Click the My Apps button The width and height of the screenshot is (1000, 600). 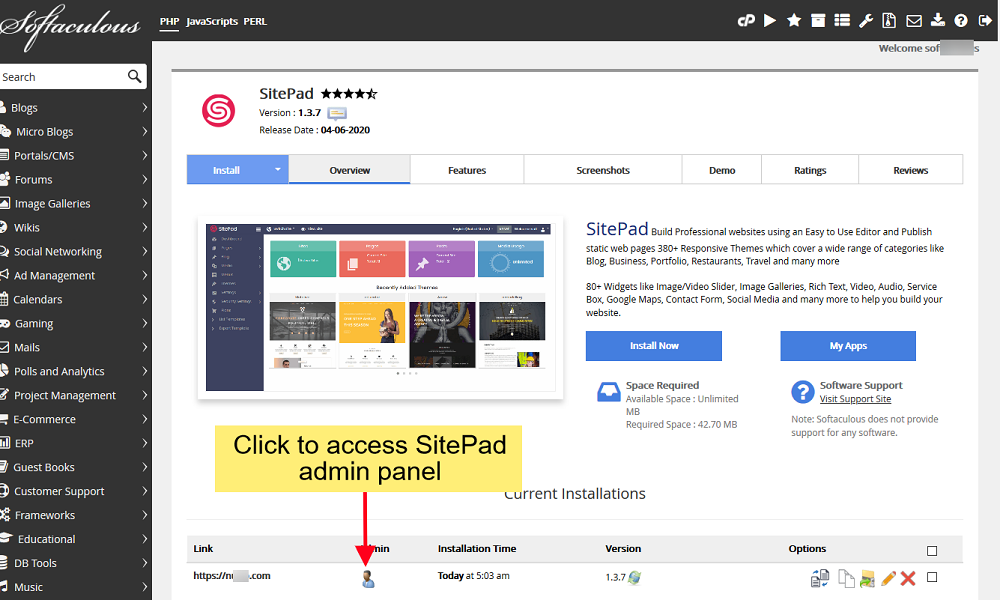(x=848, y=346)
